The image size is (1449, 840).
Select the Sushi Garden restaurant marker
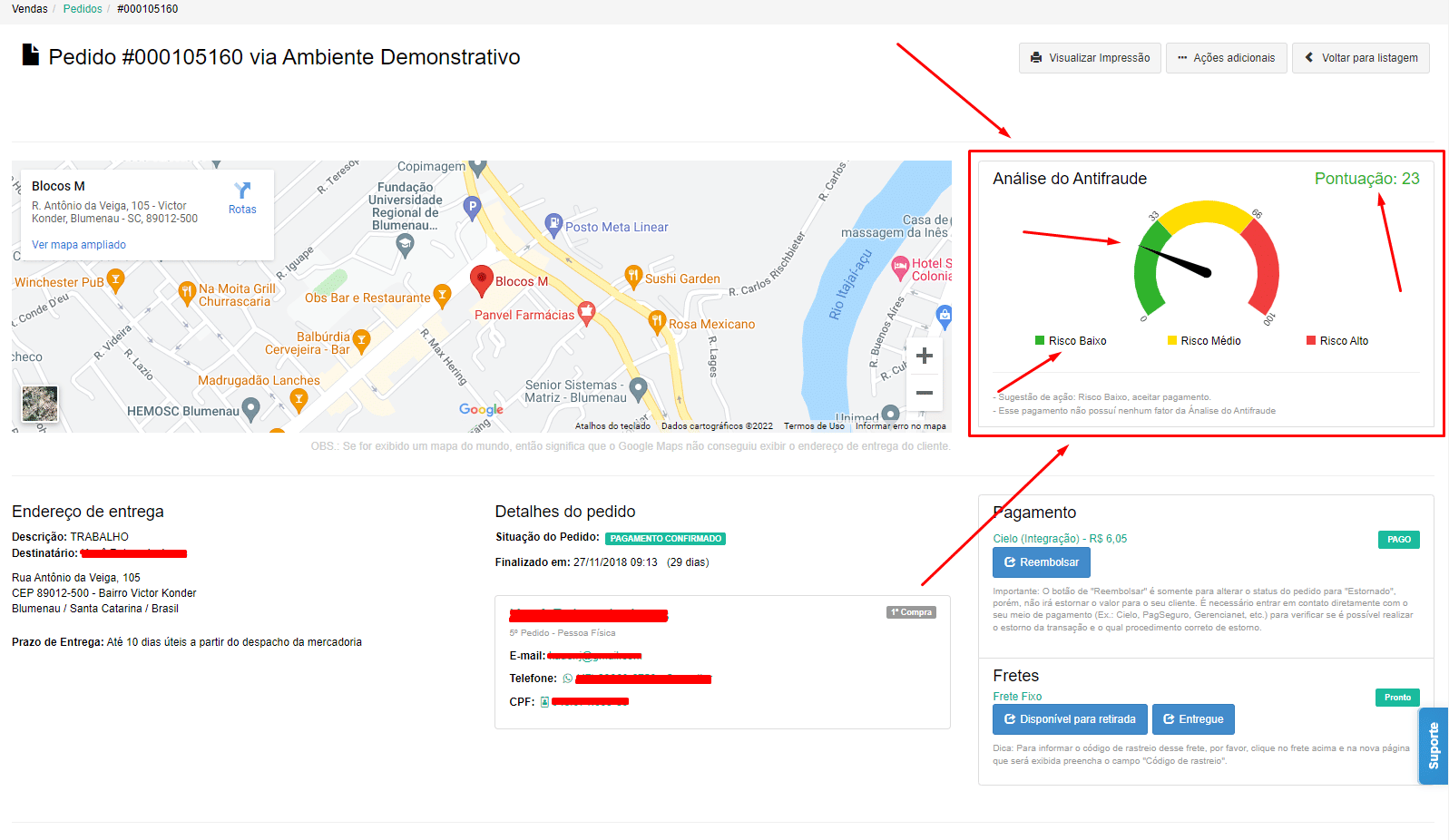click(633, 277)
